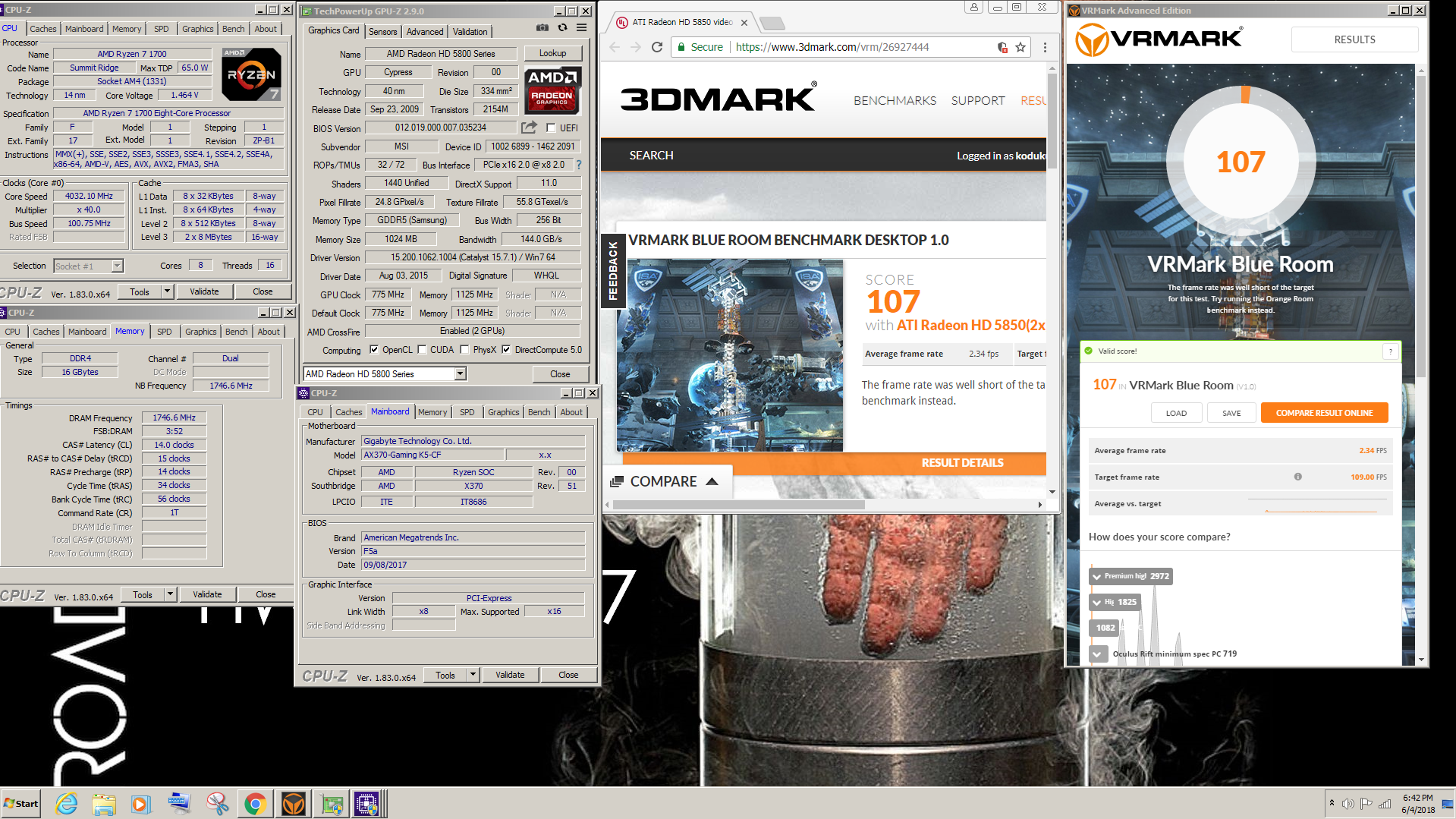1456x819 pixels.
Task: Open the Socket #1 selection dropdown in CPU-Z
Action: [x=117, y=266]
